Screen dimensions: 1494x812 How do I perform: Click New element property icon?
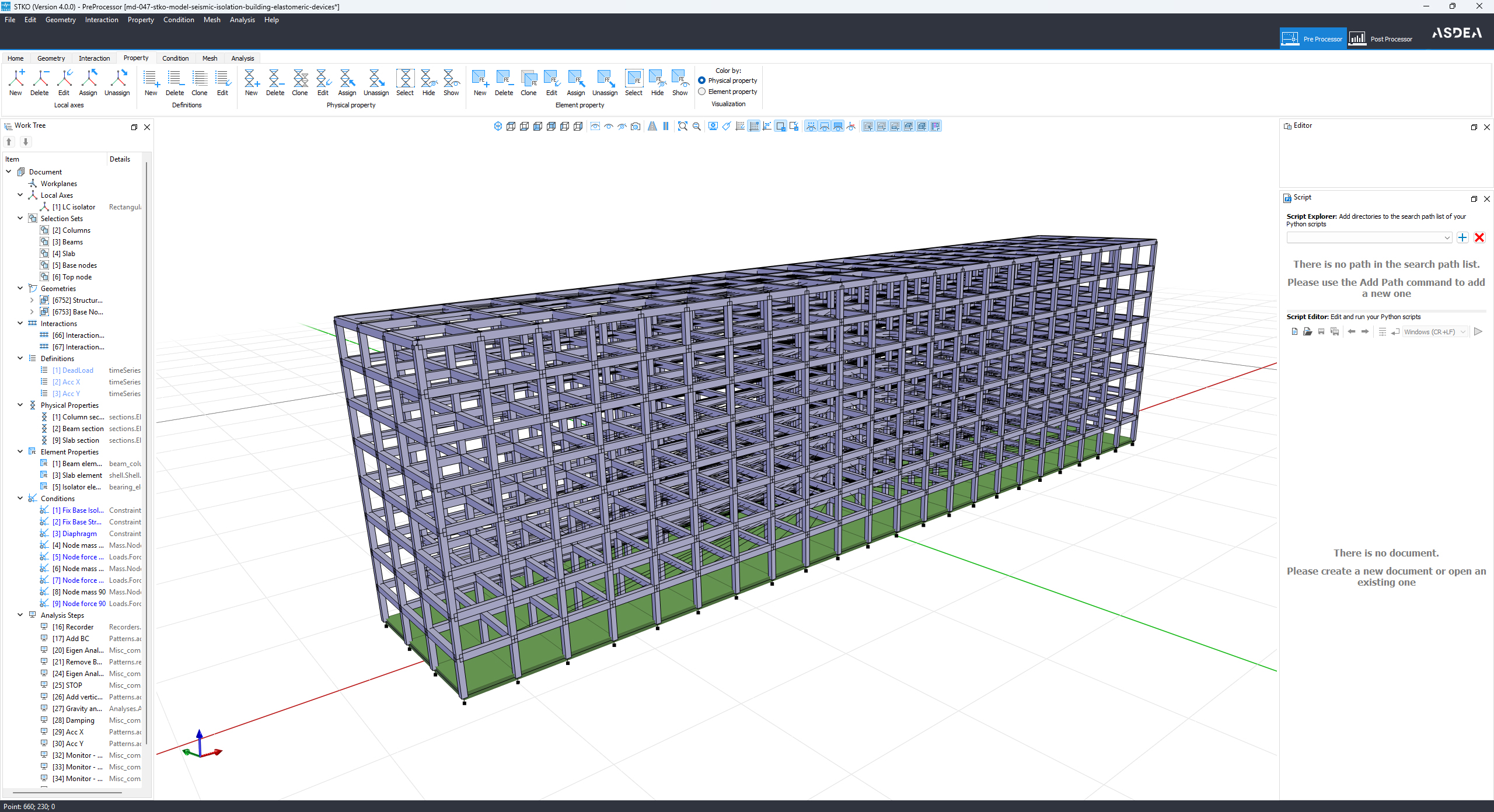pyautogui.click(x=480, y=82)
